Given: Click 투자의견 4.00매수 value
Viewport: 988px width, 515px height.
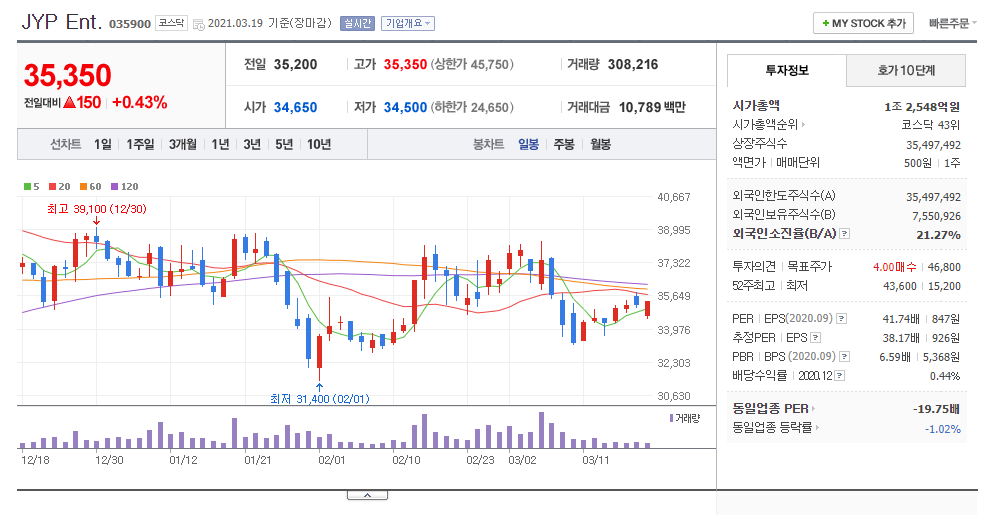Looking at the screenshot, I should [895, 267].
